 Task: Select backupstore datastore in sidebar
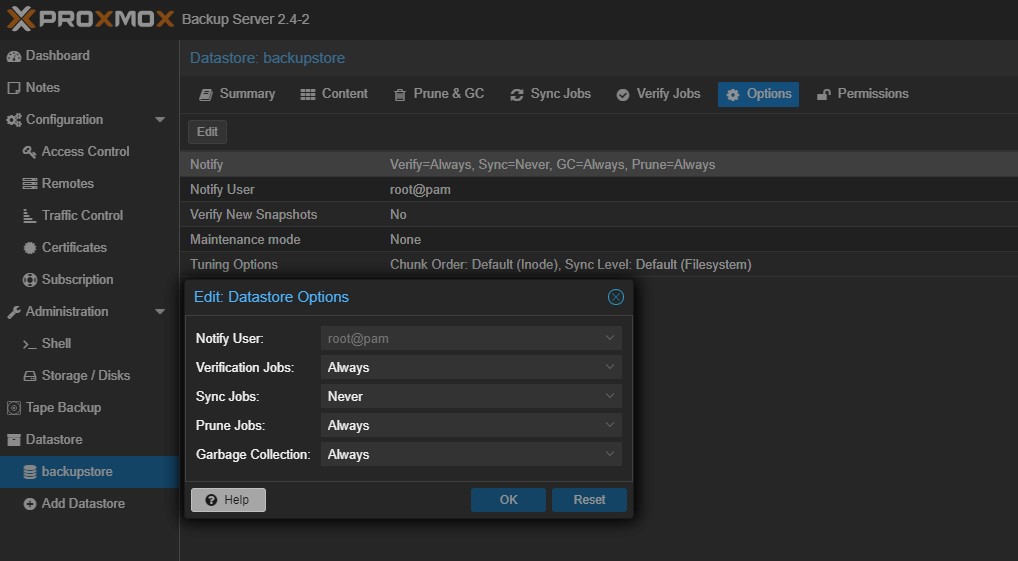pyautogui.click(x=76, y=472)
